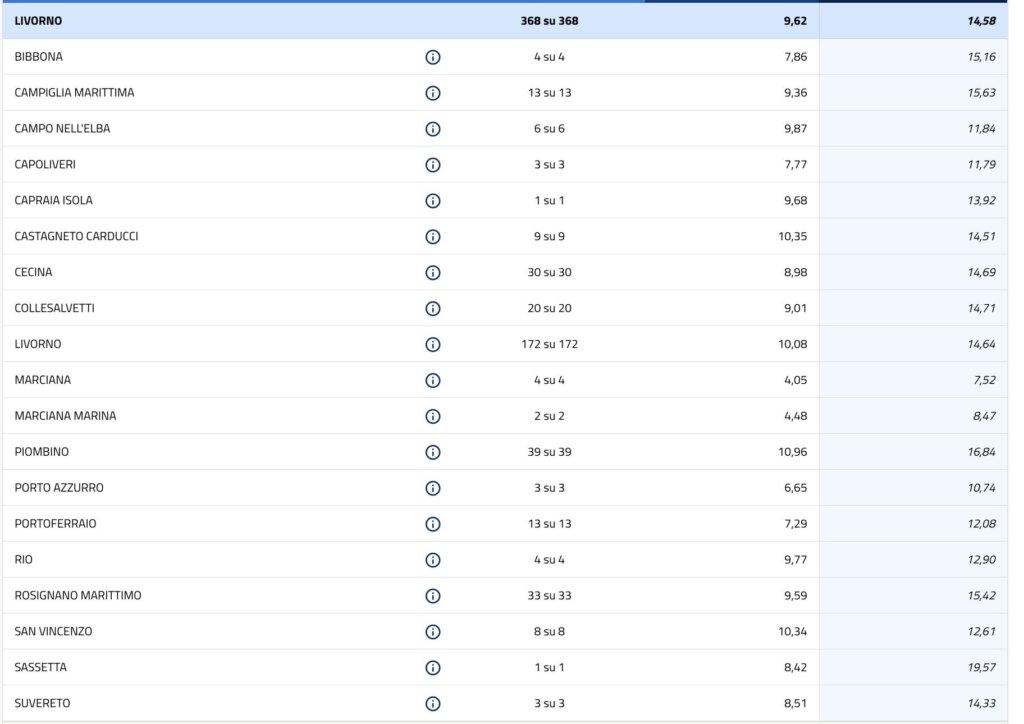Viewport: 1024px width, 724px height.
Task: Click the San Vincenzo info icon
Action: point(433,632)
